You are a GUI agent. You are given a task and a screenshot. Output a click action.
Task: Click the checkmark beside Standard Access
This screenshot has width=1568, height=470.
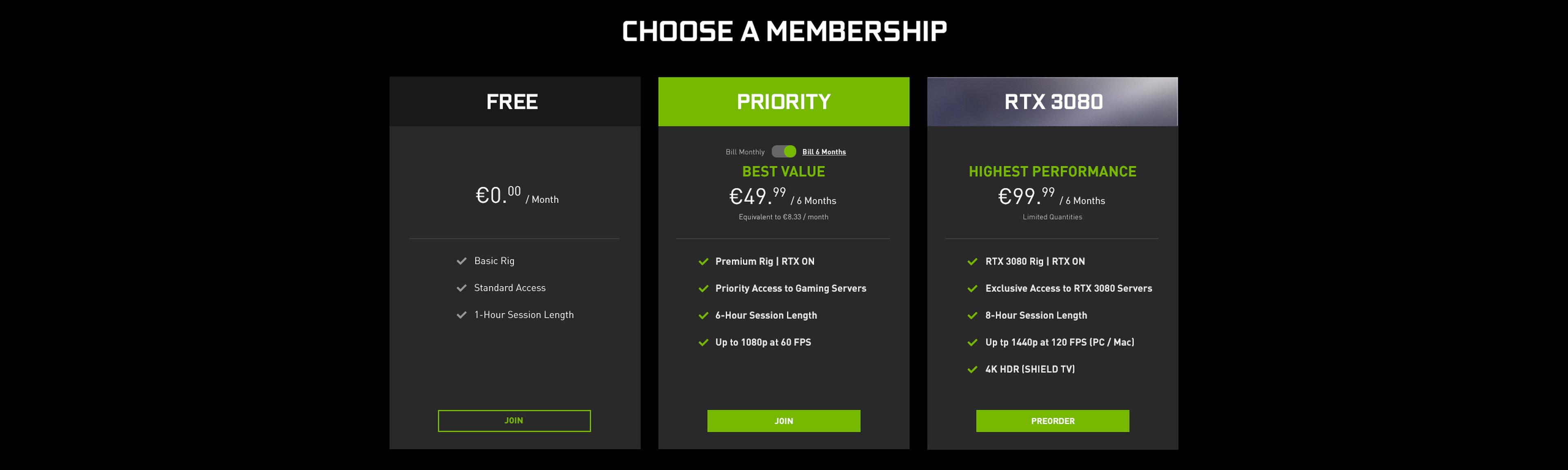pos(461,287)
